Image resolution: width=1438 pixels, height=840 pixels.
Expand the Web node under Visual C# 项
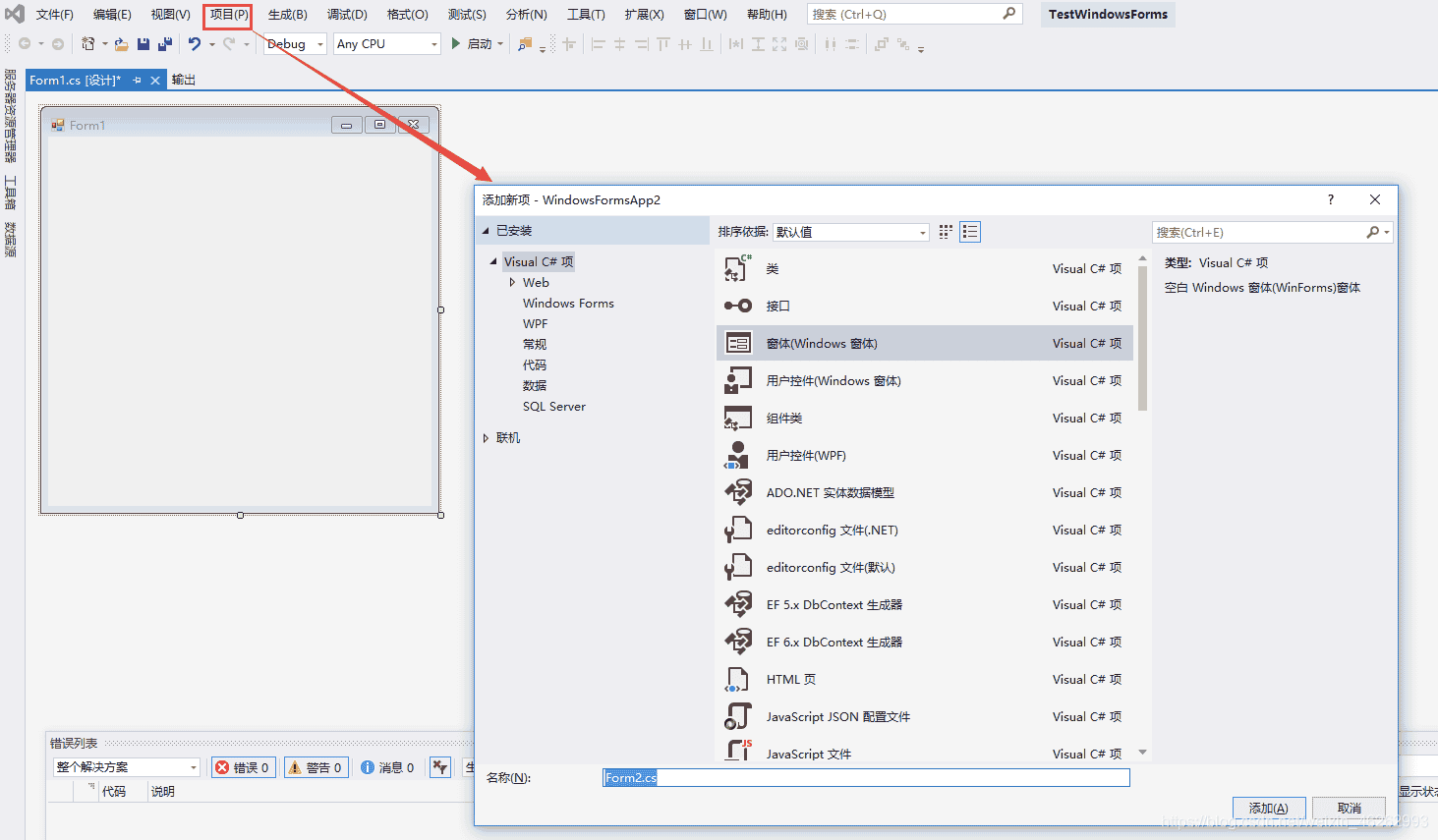tap(512, 282)
